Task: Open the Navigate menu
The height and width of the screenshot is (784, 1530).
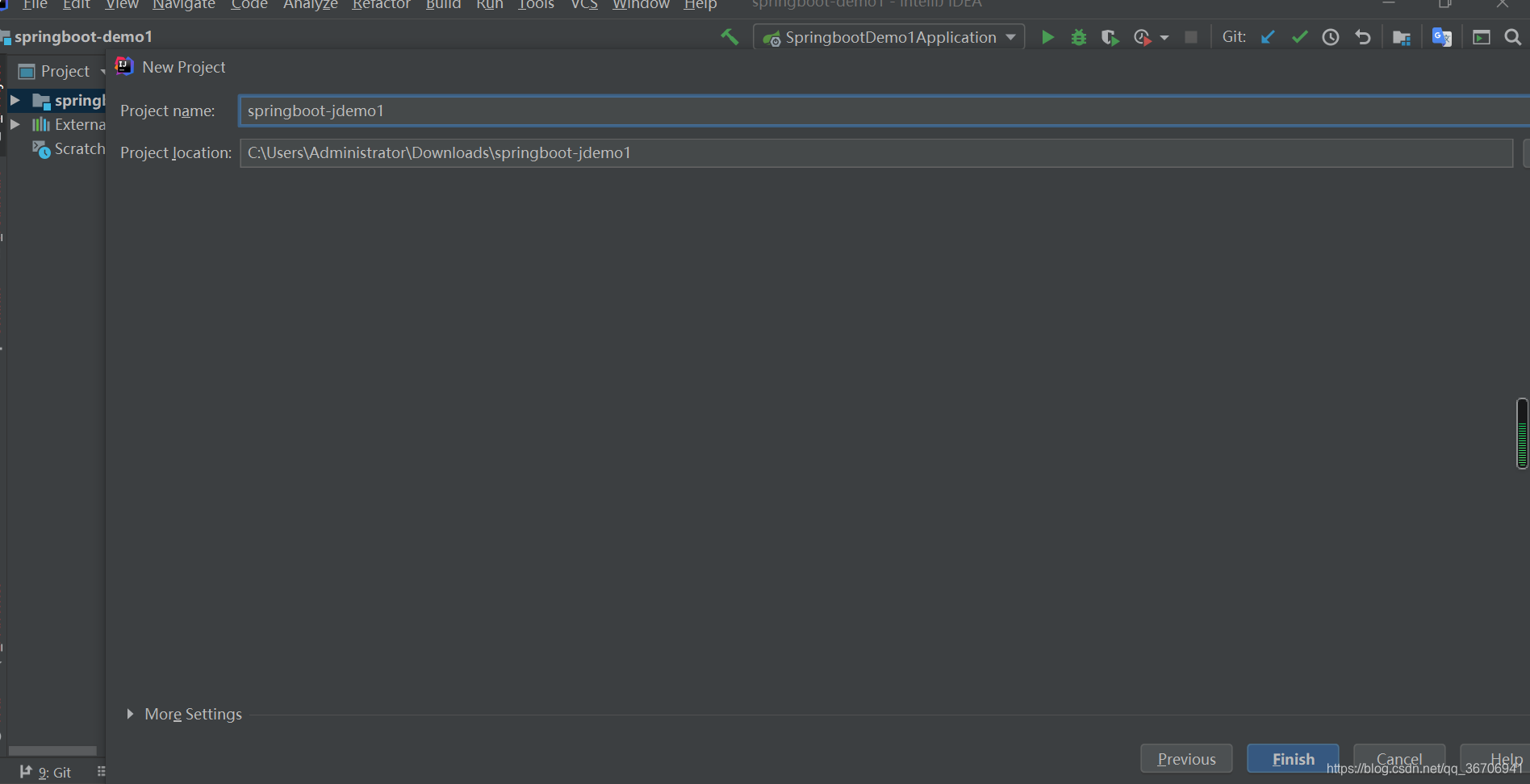Action: pos(184,5)
